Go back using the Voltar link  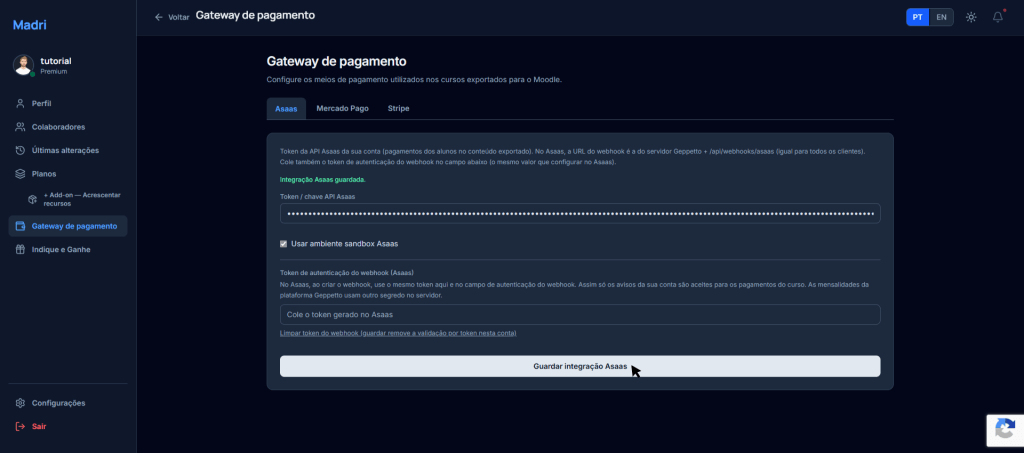point(171,17)
